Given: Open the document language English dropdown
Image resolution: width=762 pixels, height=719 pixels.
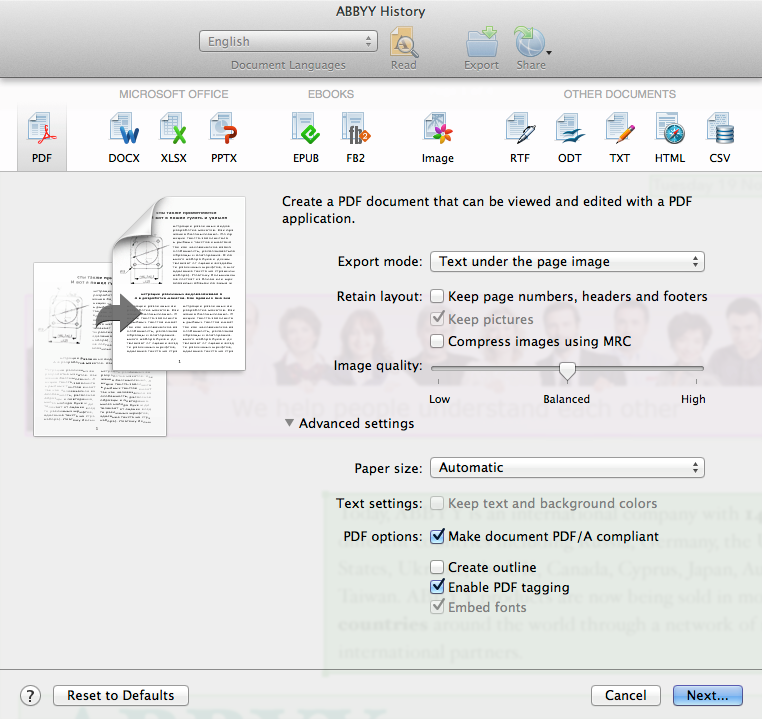Looking at the screenshot, I should point(287,42).
